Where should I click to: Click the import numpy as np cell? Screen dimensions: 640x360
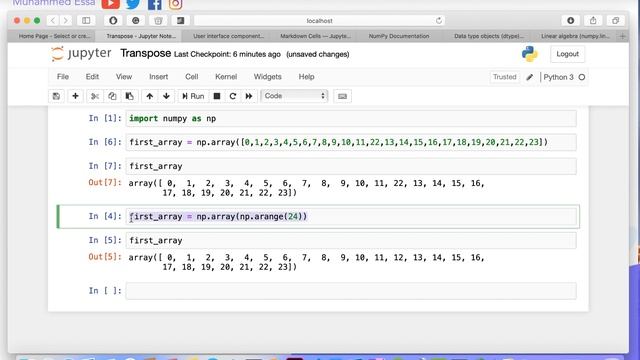point(351,118)
